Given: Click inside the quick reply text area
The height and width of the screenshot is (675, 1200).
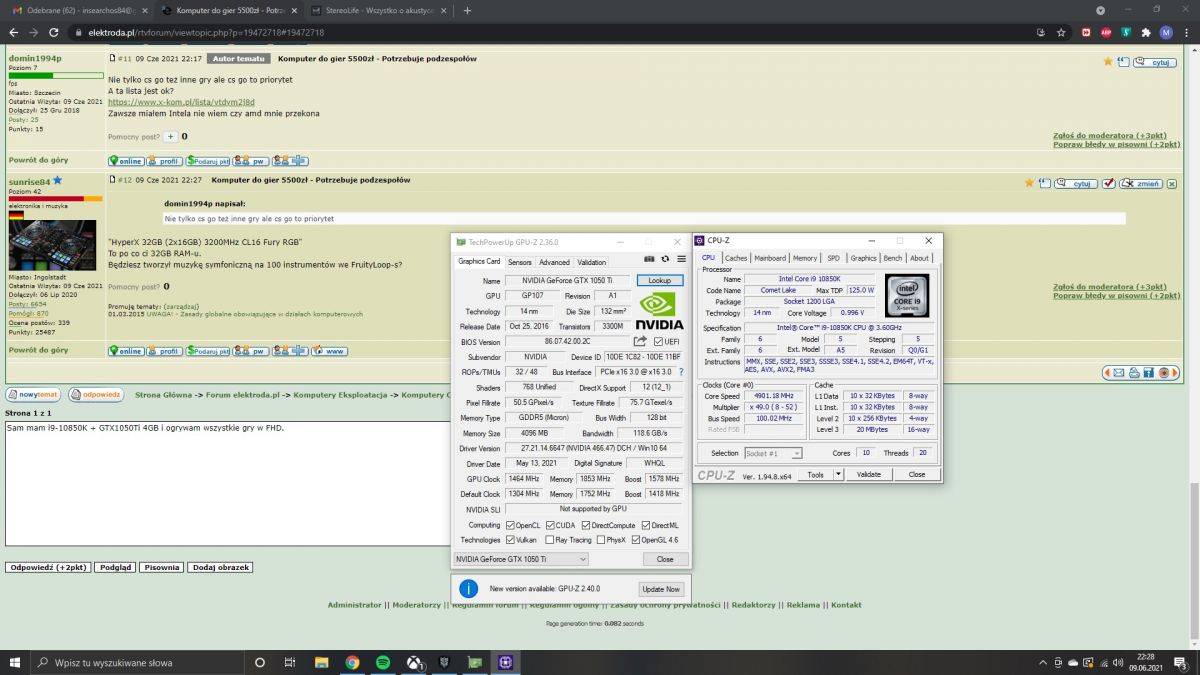Looking at the screenshot, I should pyautogui.click(x=228, y=482).
